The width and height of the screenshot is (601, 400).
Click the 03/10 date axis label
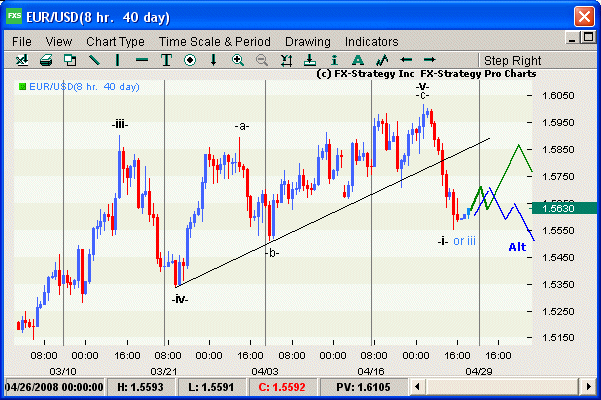click(x=63, y=372)
